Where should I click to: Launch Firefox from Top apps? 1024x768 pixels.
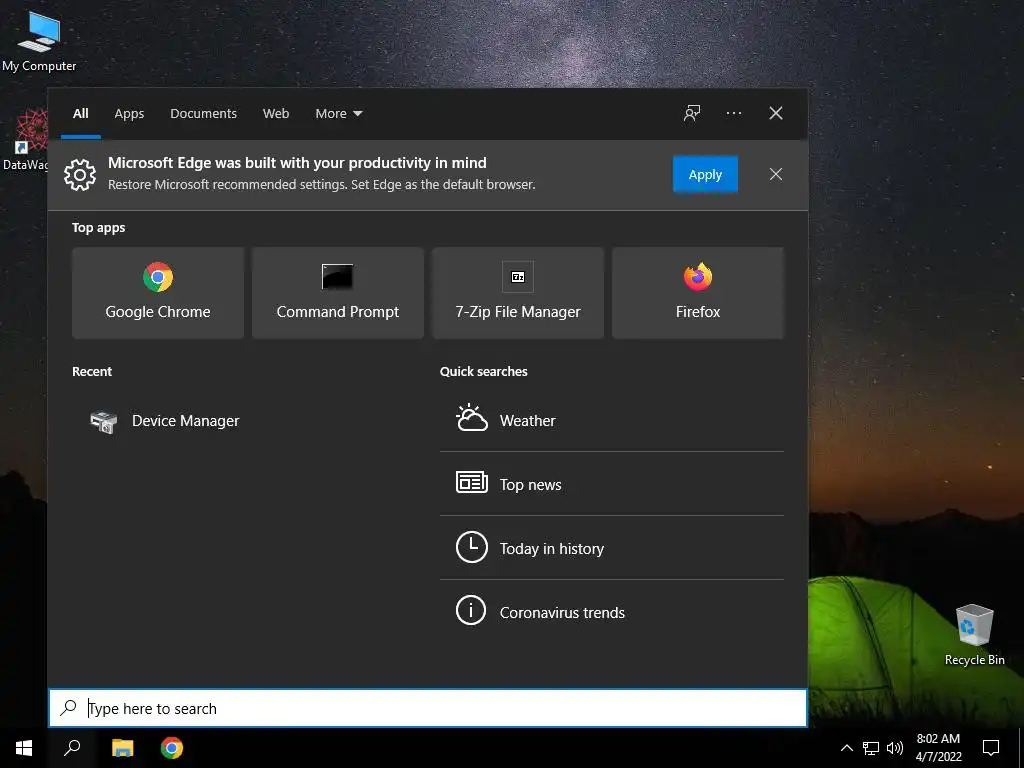(697, 293)
